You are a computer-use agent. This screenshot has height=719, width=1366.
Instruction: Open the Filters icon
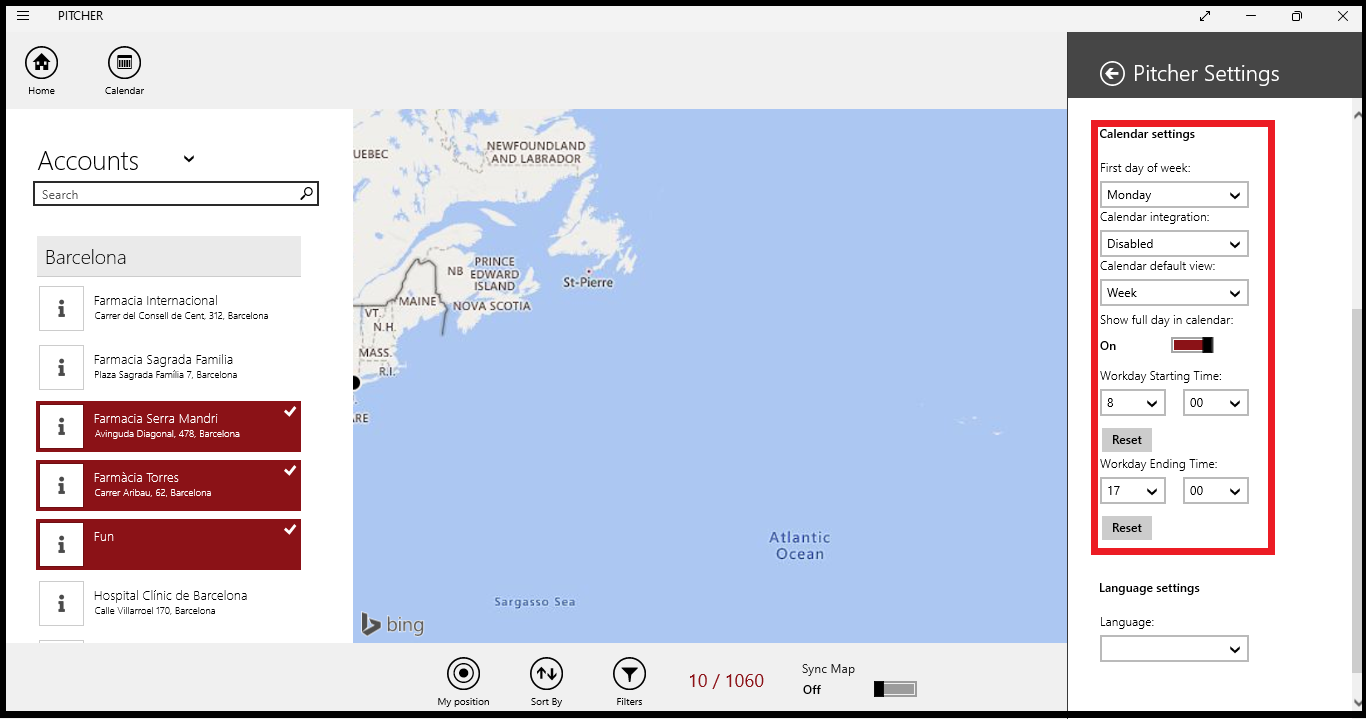pyautogui.click(x=629, y=675)
